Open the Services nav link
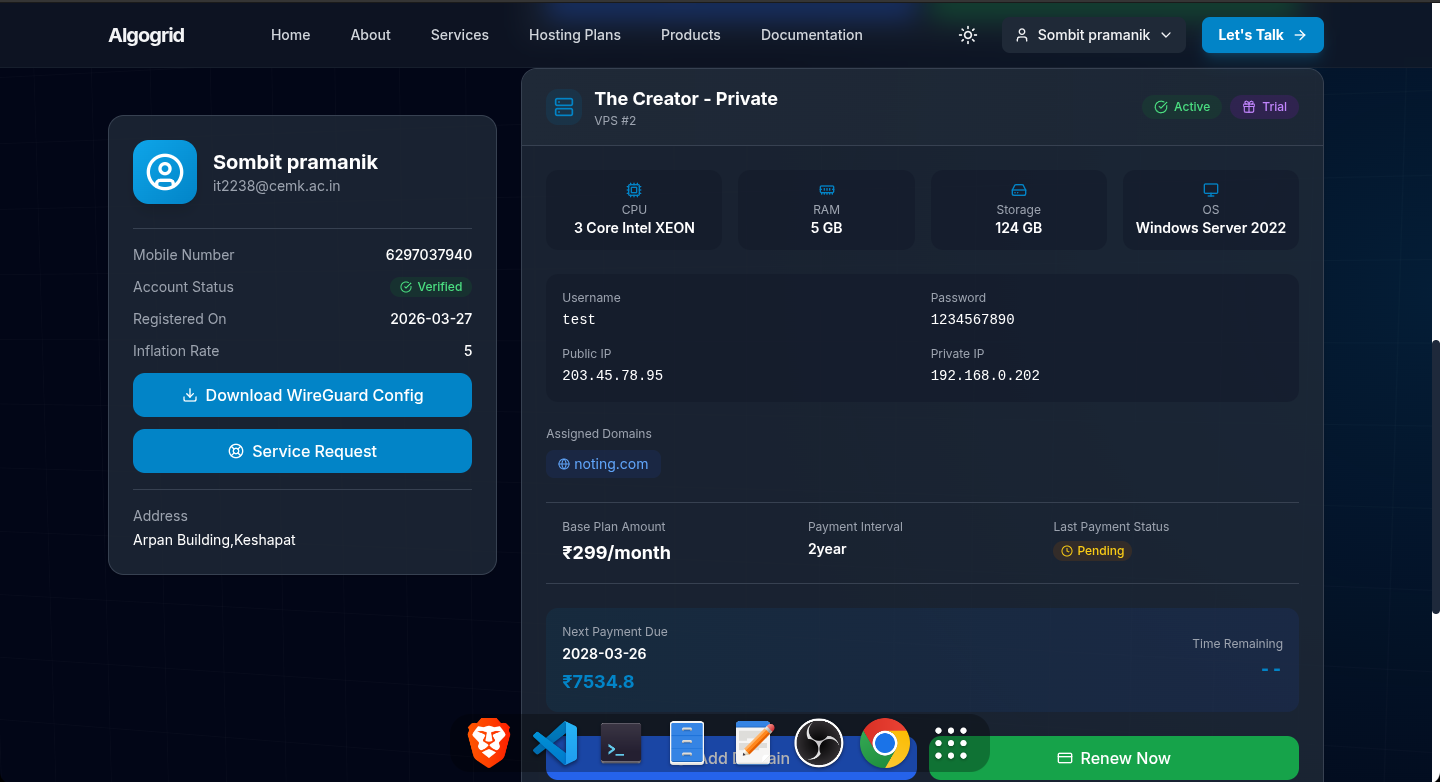 (459, 35)
